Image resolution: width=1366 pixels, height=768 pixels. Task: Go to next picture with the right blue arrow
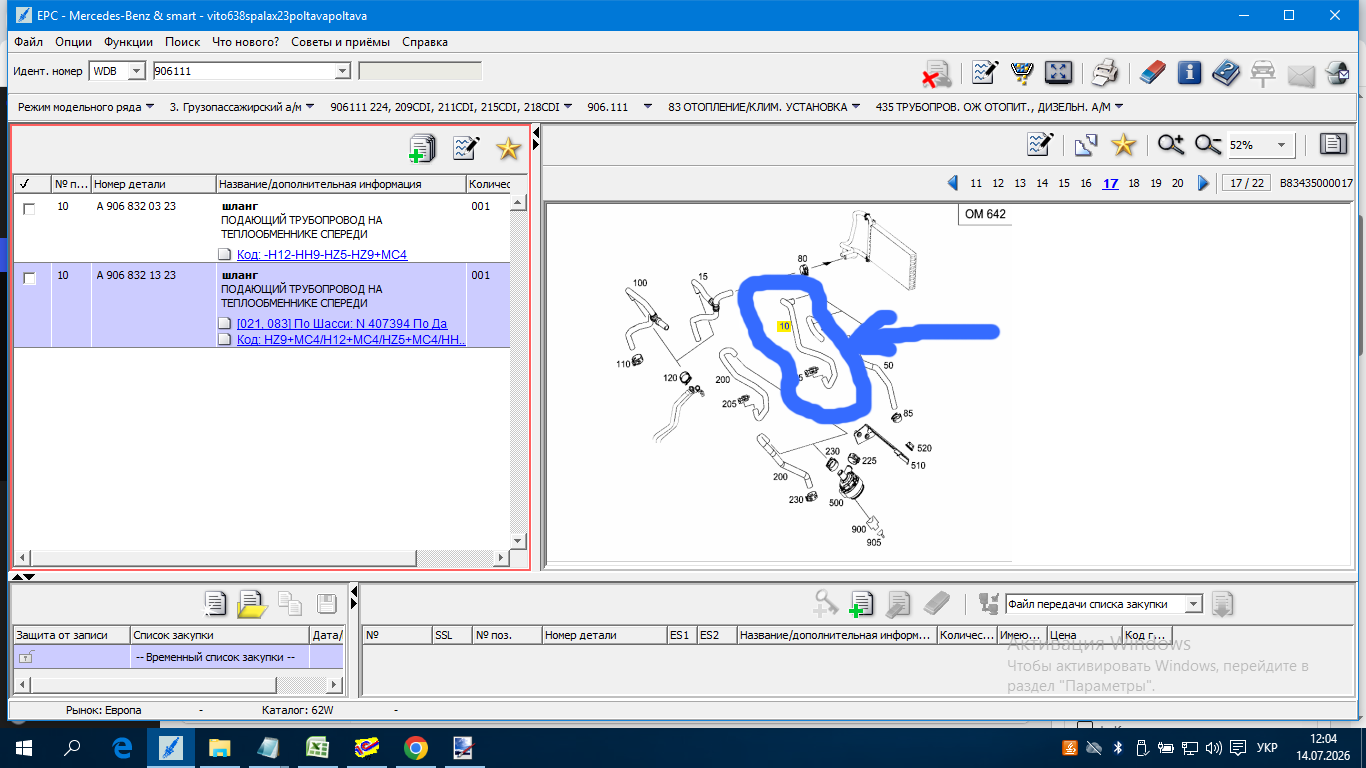click(1203, 183)
